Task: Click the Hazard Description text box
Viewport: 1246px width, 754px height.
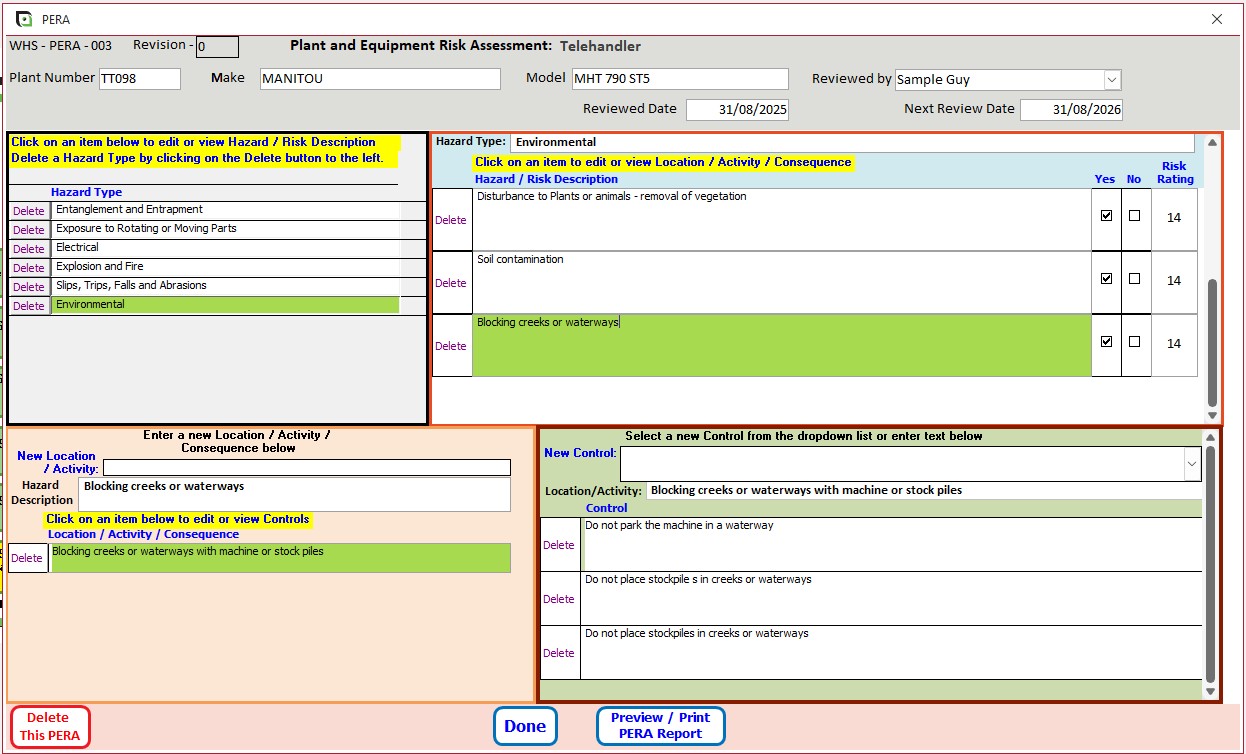Action: pos(294,494)
